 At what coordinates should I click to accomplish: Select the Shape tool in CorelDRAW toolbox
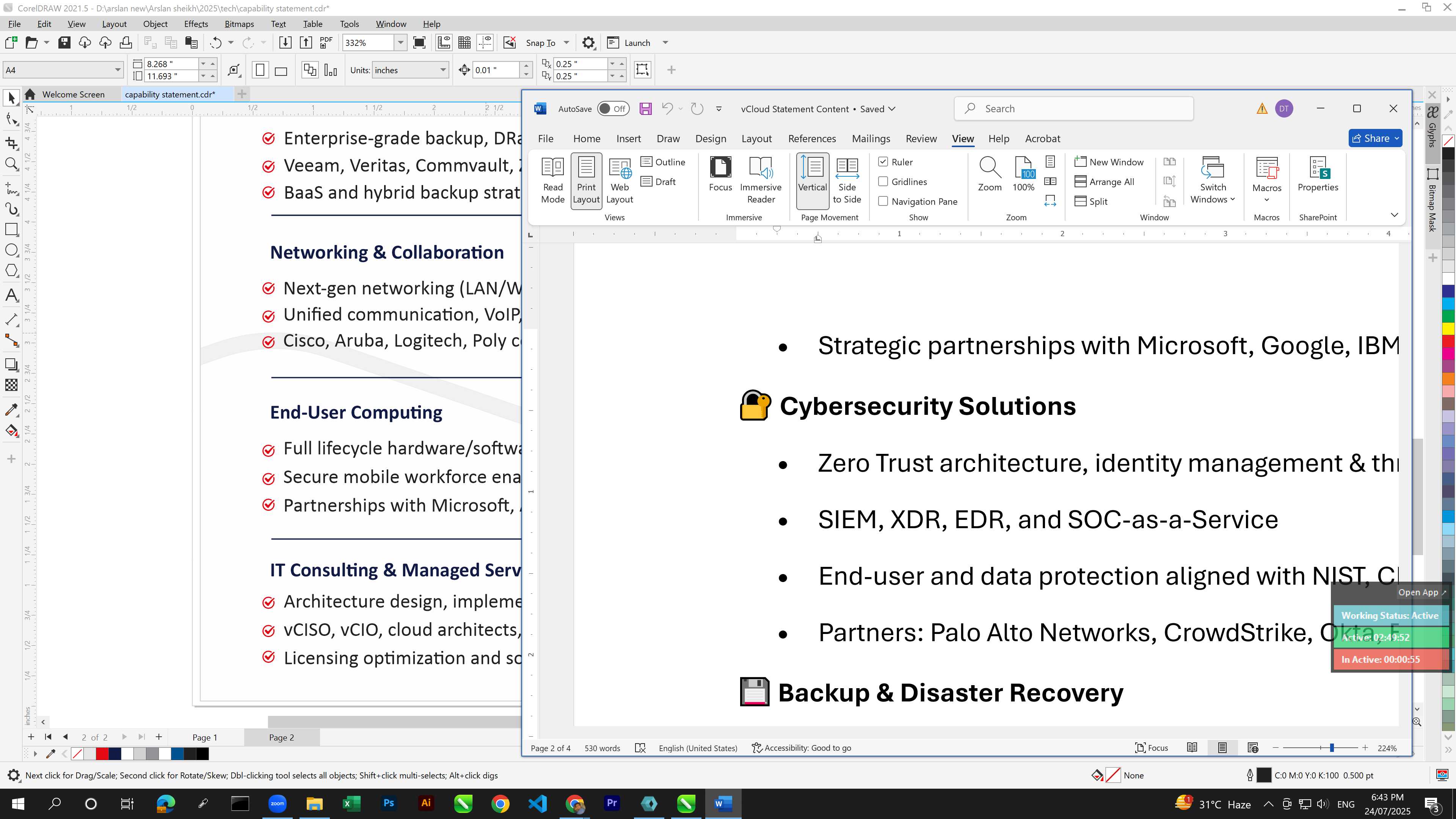click(11, 120)
